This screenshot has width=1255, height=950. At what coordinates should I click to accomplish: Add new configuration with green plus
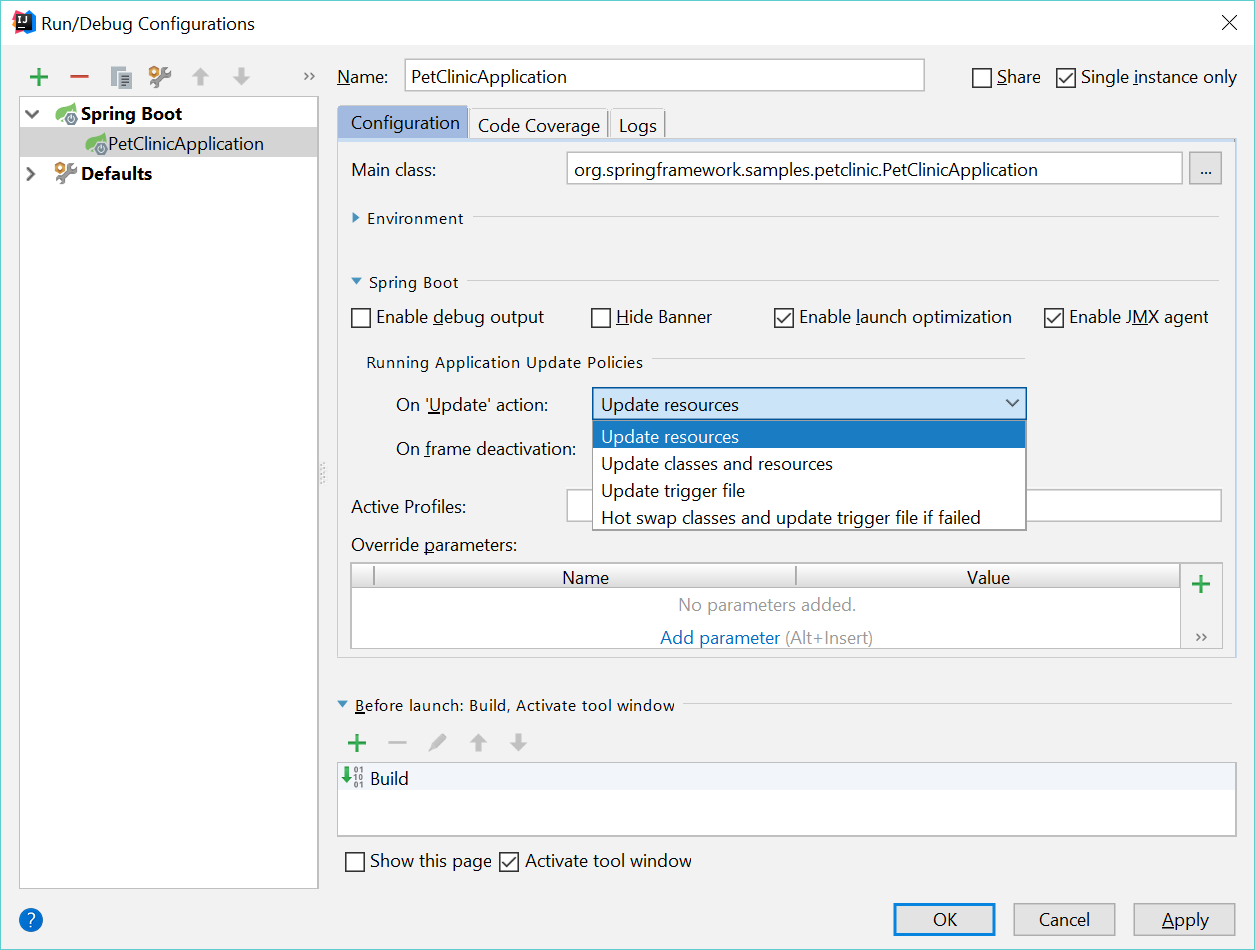pos(39,77)
